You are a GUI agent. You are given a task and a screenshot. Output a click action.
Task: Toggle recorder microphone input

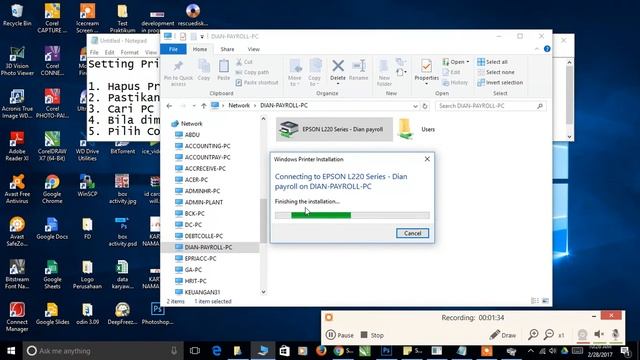pyautogui.click(x=615, y=335)
